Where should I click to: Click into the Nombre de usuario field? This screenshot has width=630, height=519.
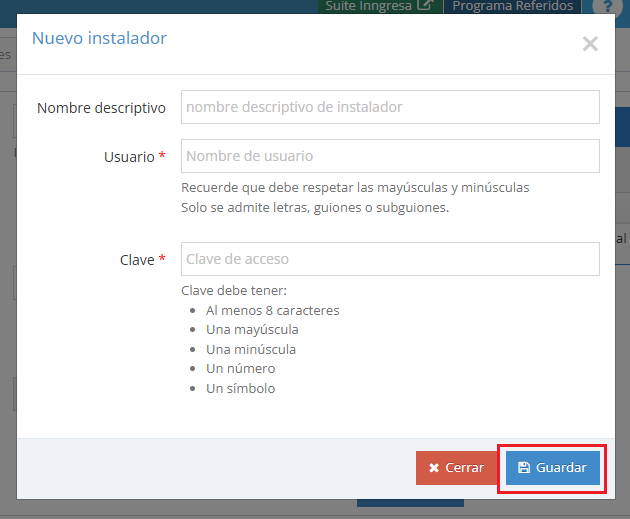(390, 156)
